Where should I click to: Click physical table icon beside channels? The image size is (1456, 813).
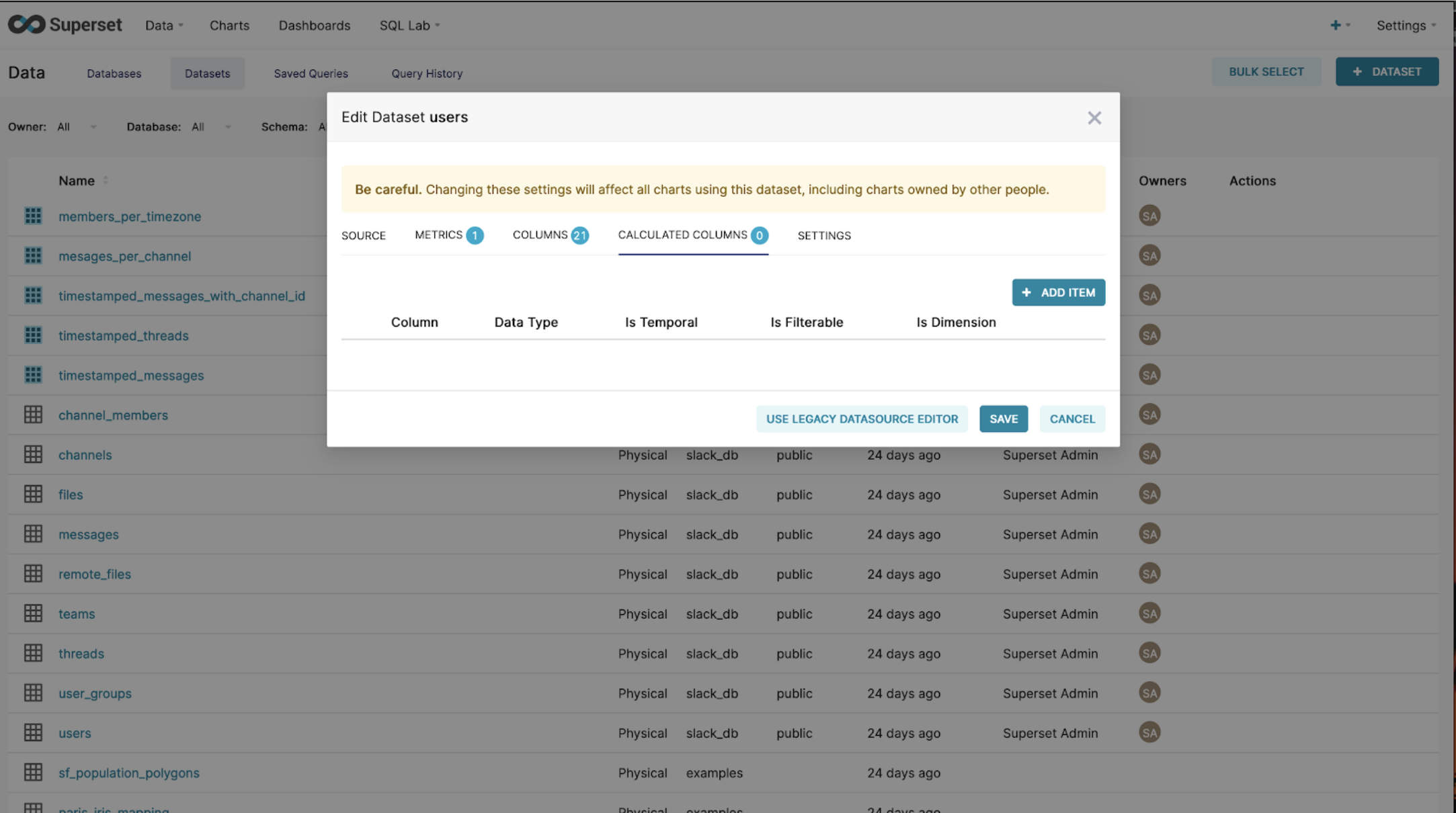click(33, 455)
